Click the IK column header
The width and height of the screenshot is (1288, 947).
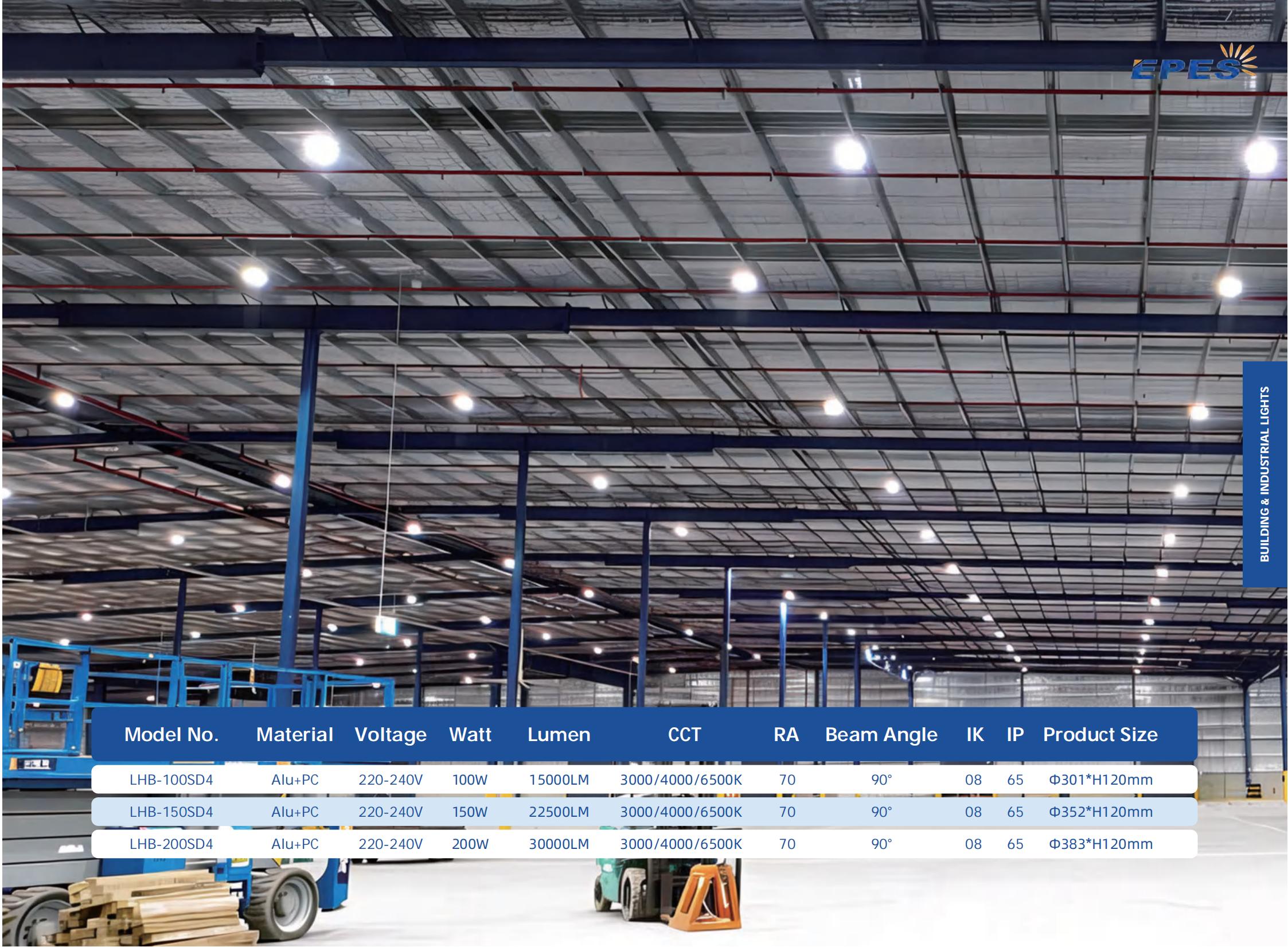[x=975, y=734]
